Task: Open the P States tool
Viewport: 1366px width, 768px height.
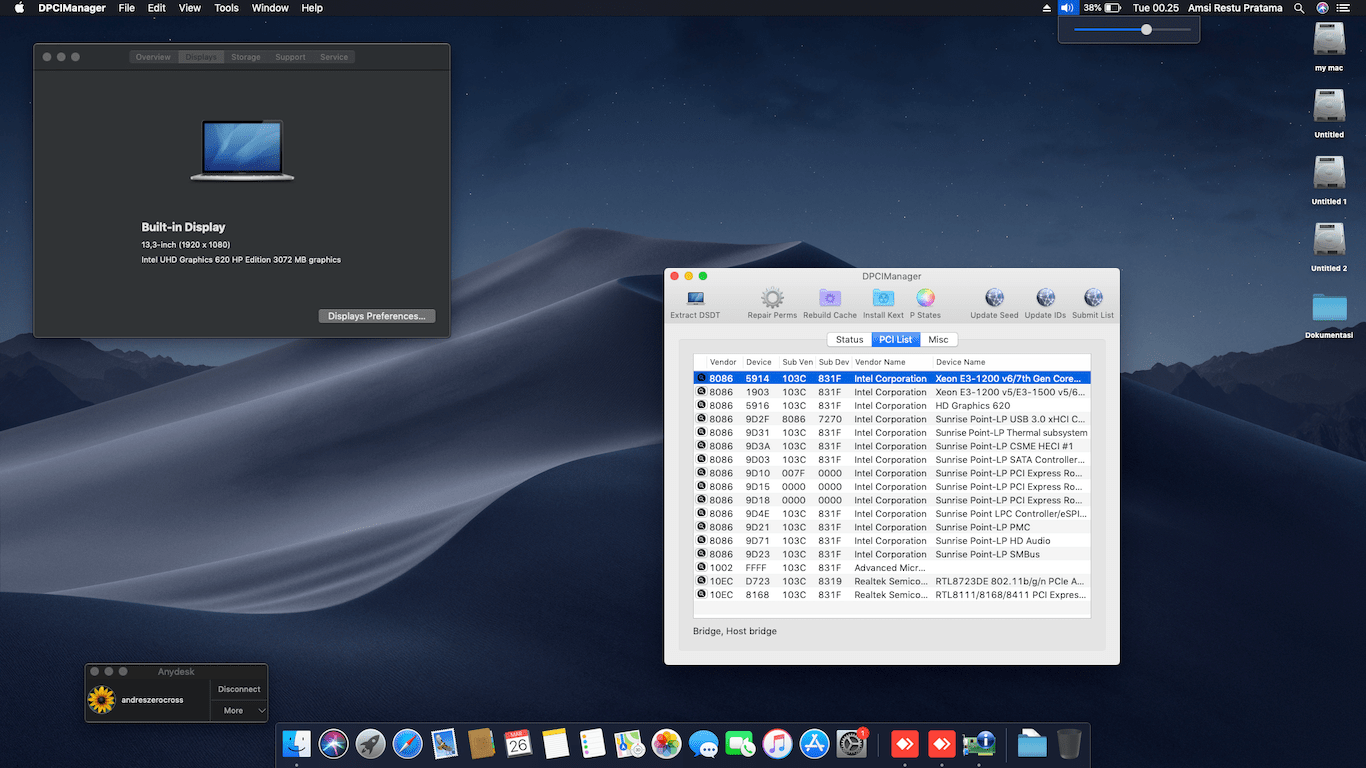Action: tap(925, 299)
